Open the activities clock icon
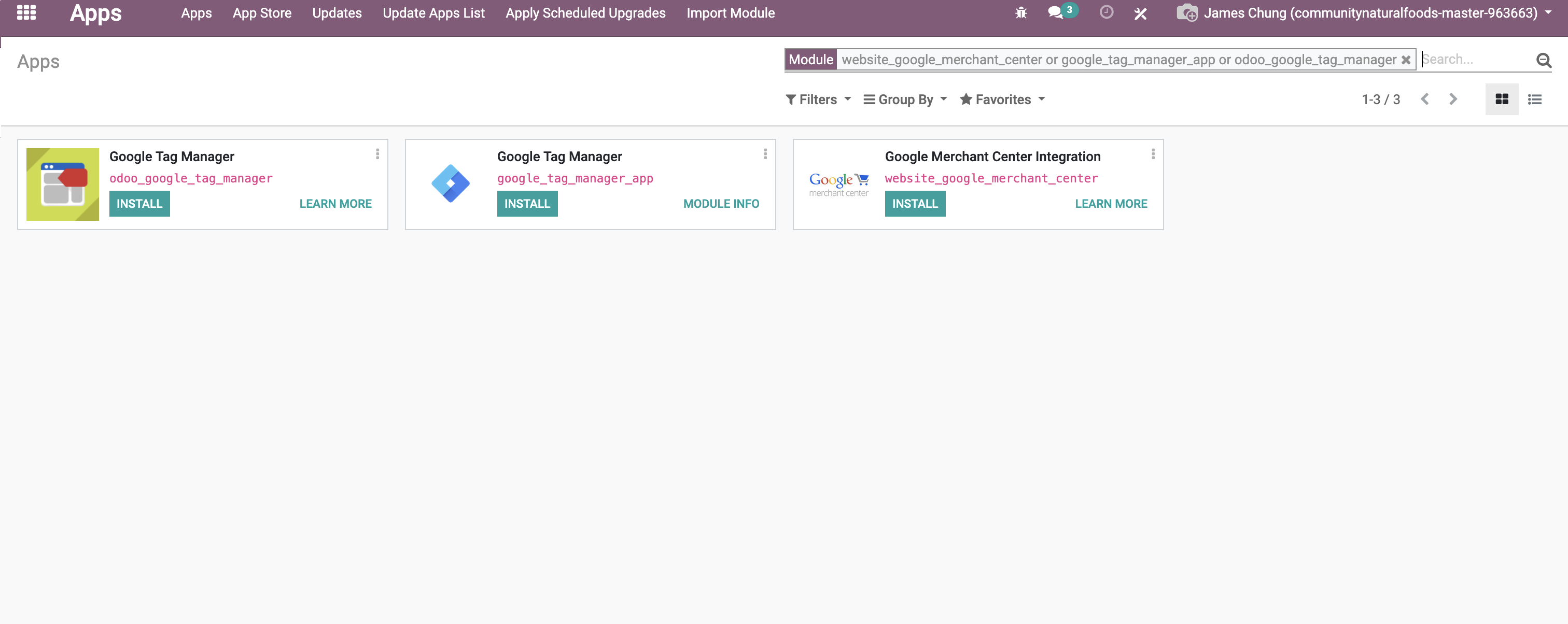Viewport: 1568px width, 624px height. [1106, 12]
